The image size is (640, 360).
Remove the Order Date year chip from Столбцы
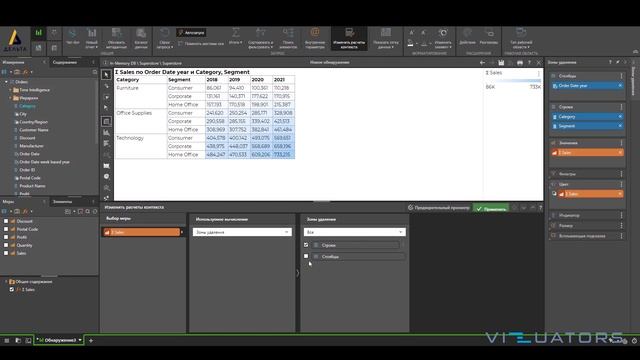620,86
